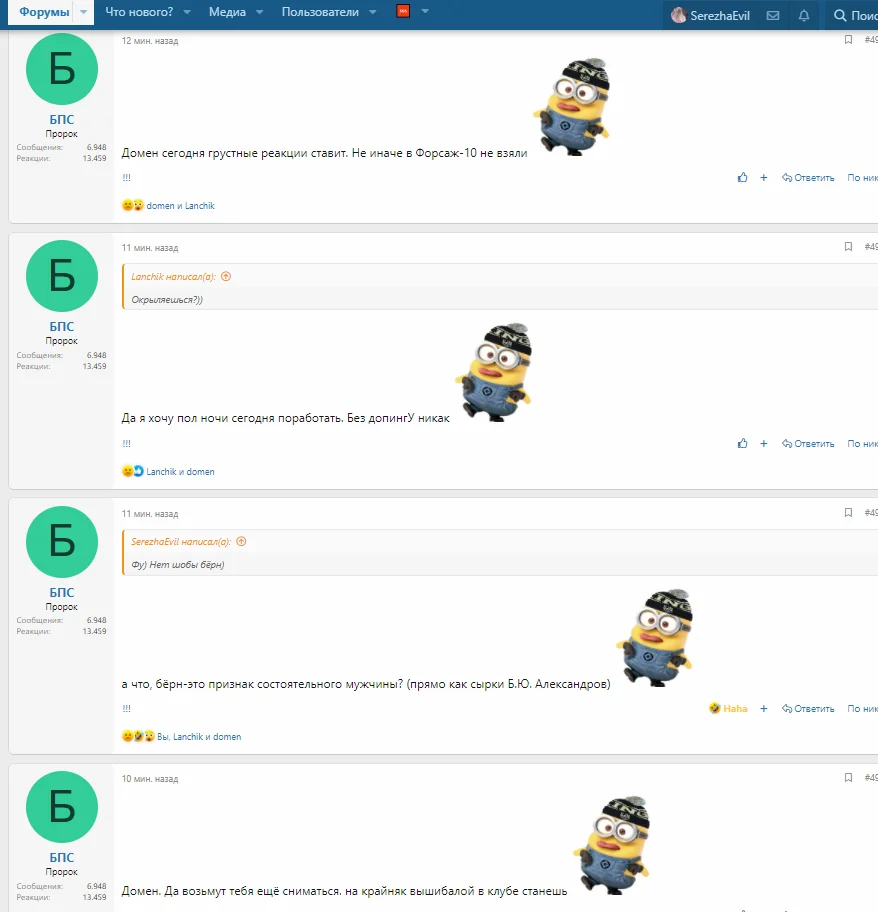Image resolution: width=878 pixels, height=912 pixels.
Task: Open БПС username on вышибалой post
Action: 62,857
